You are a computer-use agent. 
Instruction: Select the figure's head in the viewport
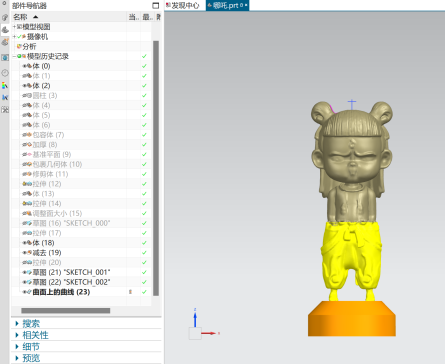(x=352, y=147)
